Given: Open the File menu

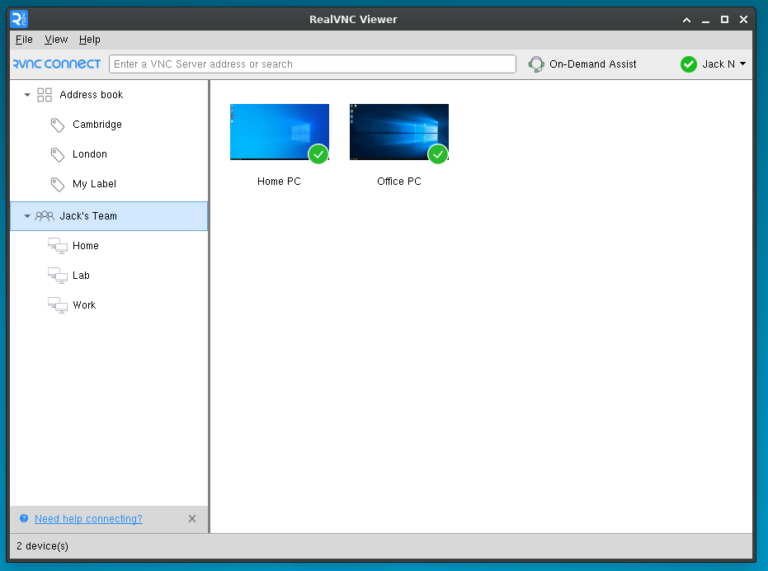Looking at the screenshot, I should tap(24, 40).
